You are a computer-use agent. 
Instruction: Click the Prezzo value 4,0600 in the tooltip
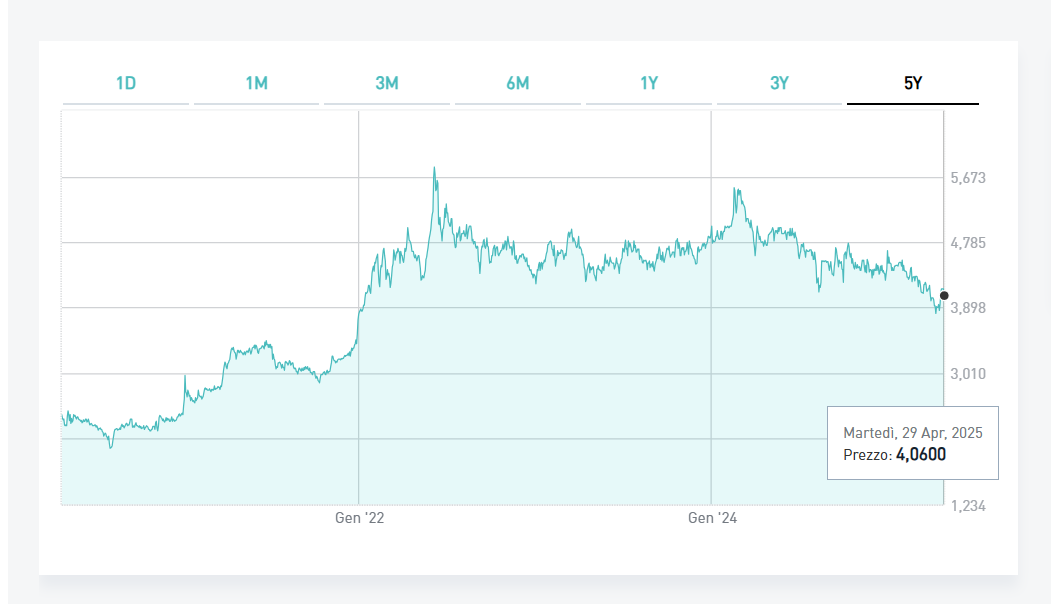tap(920, 455)
